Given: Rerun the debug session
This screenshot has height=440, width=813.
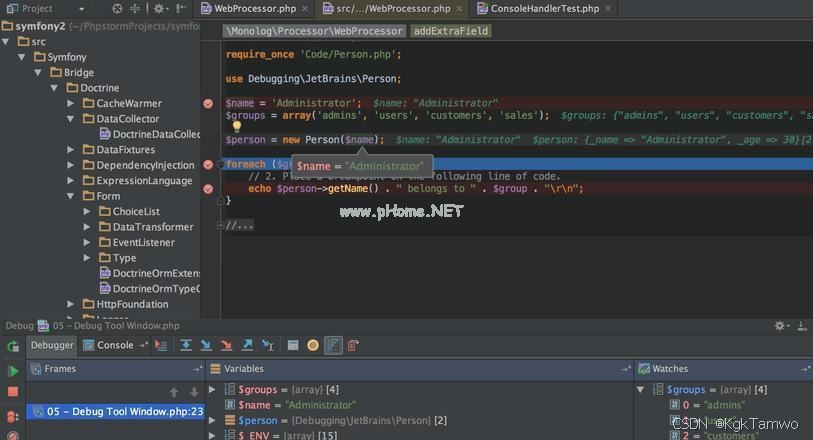Looking at the screenshot, I should coord(13,346).
